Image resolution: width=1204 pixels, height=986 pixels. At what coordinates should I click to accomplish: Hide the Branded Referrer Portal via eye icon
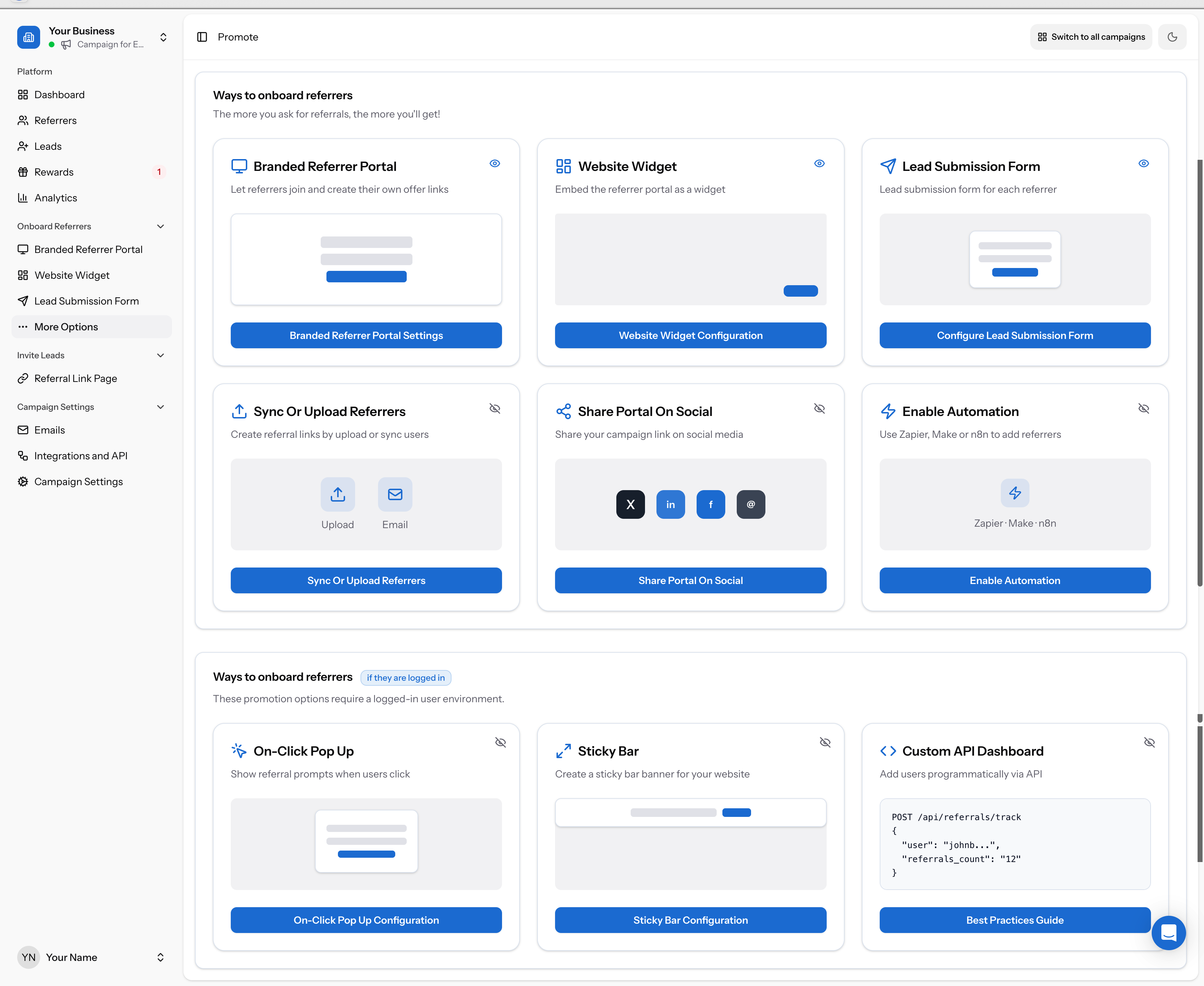pos(494,163)
